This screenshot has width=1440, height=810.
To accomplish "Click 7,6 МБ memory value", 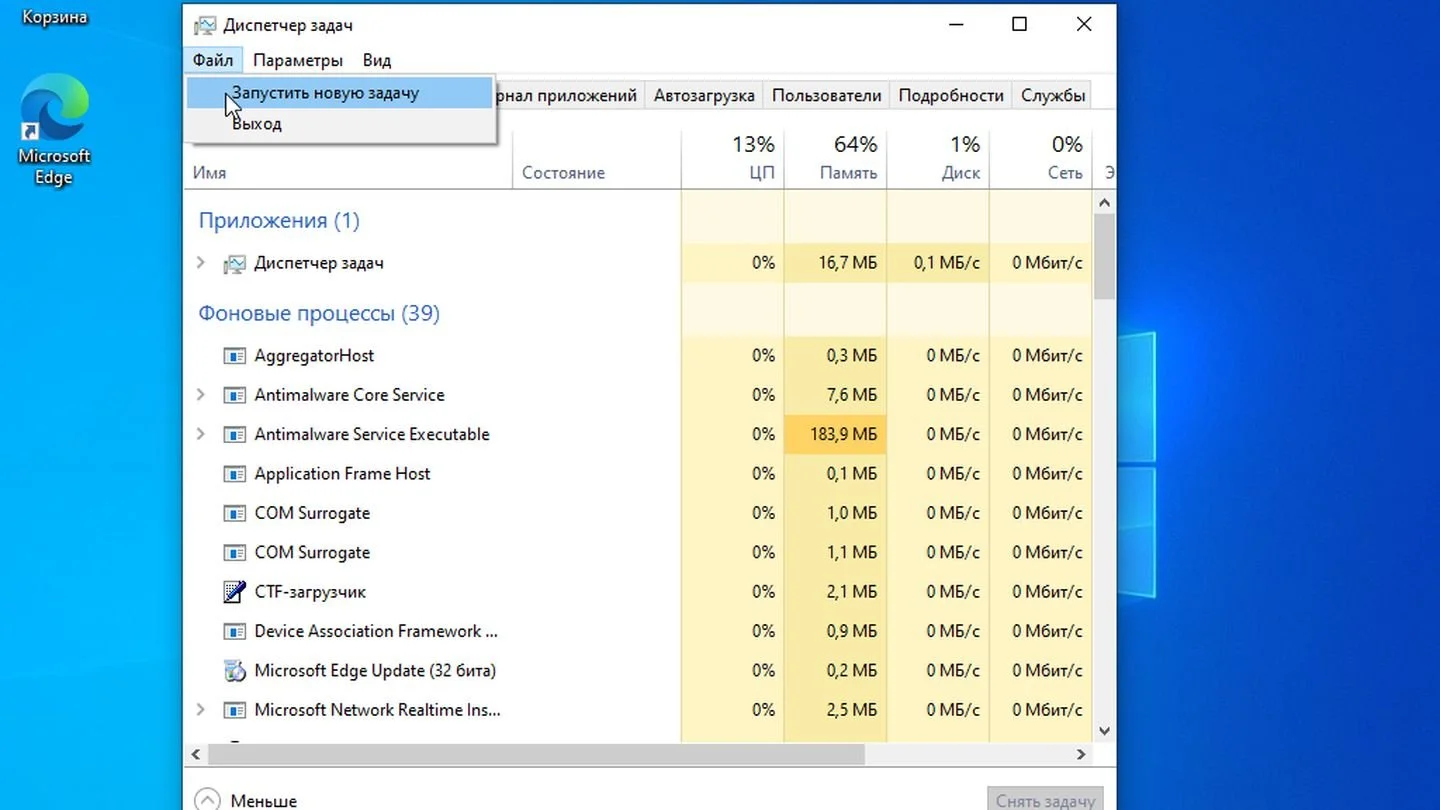I will [x=852, y=395].
